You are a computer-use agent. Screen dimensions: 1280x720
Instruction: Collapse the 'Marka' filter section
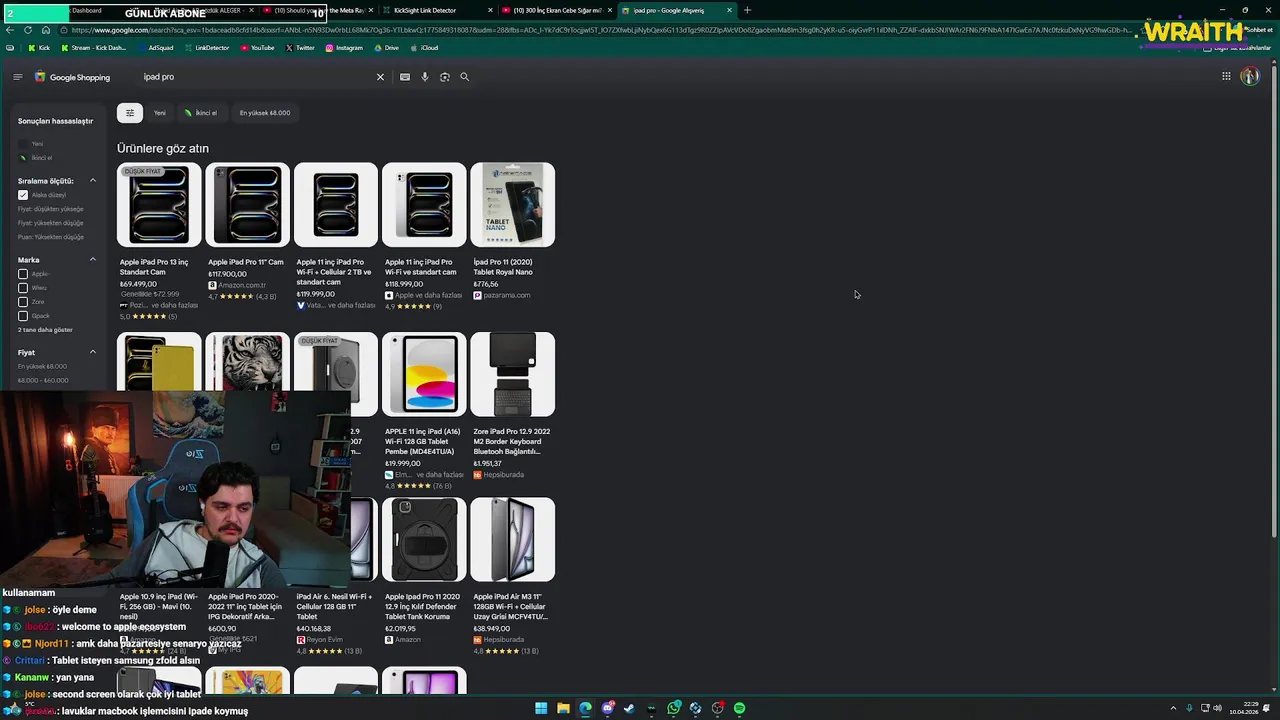tap(93, 260)
